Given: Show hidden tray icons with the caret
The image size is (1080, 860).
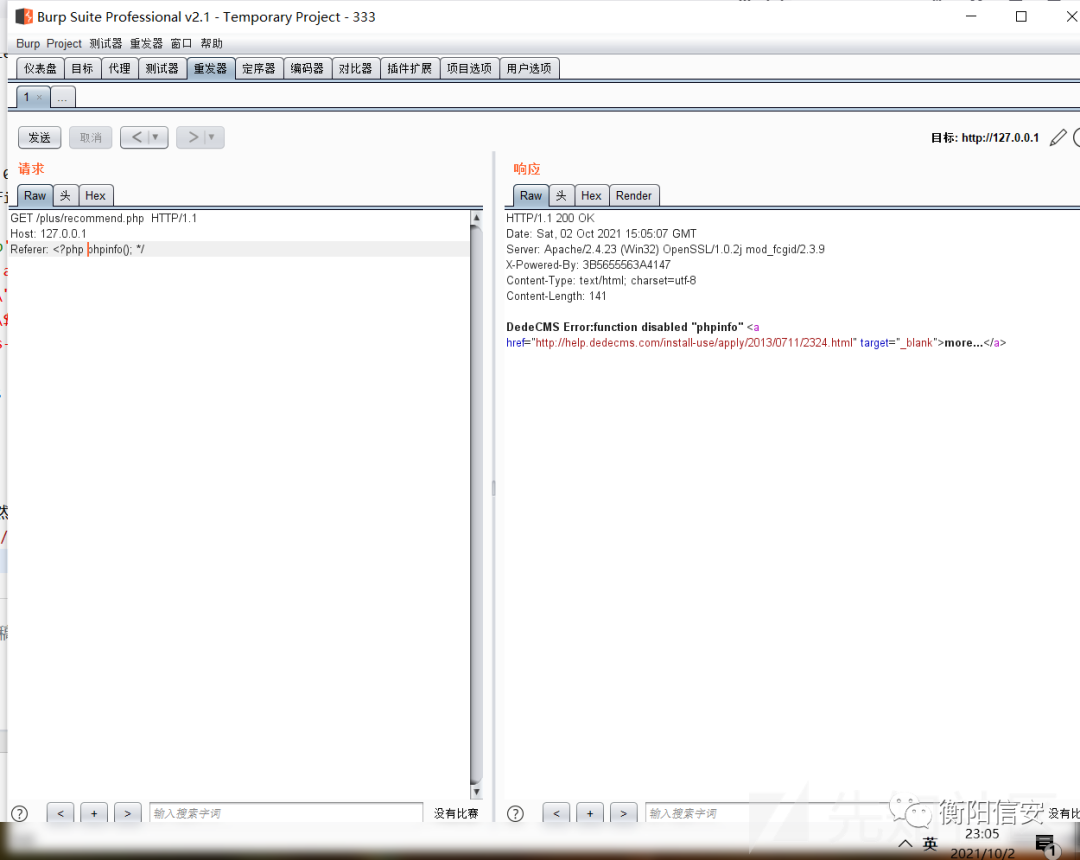Looking at the screenshot, I should click(x=905, y=843).
